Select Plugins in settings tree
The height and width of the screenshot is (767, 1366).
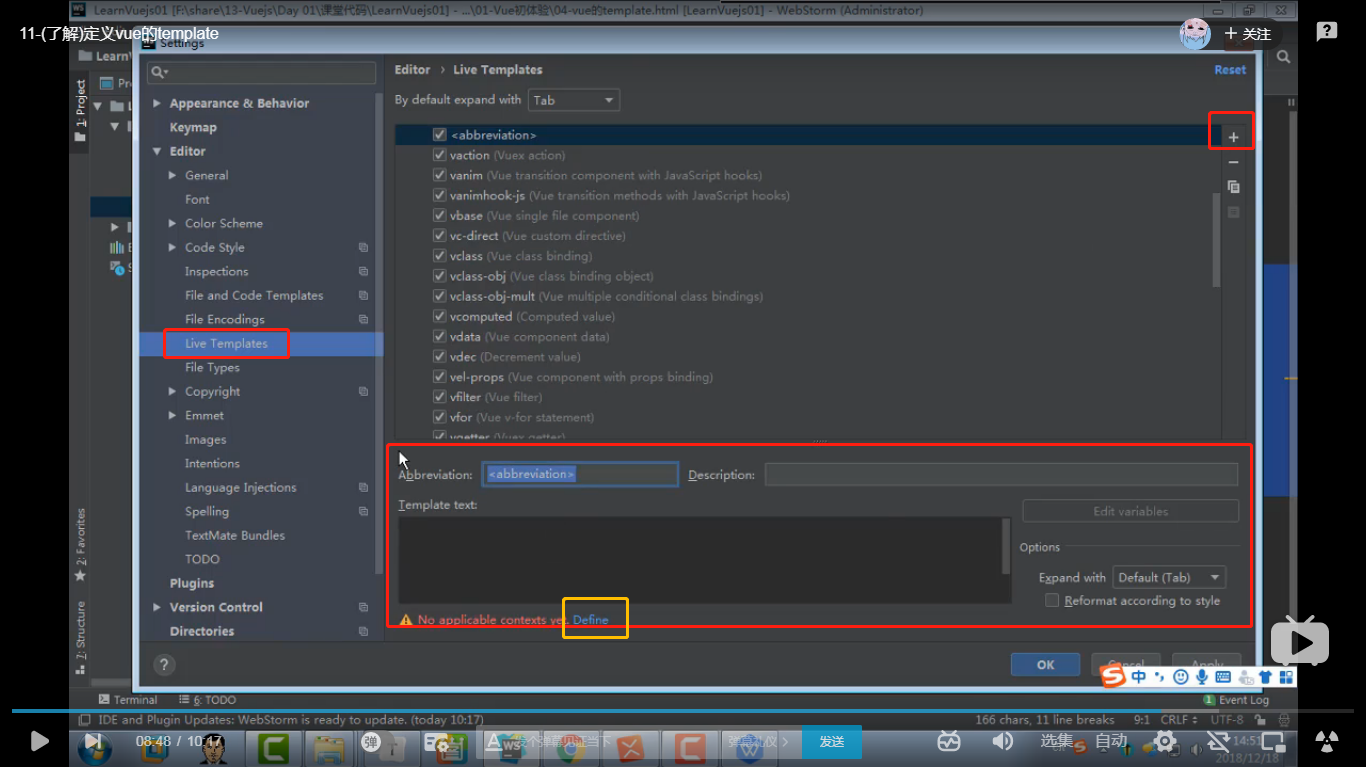[192, 583]
